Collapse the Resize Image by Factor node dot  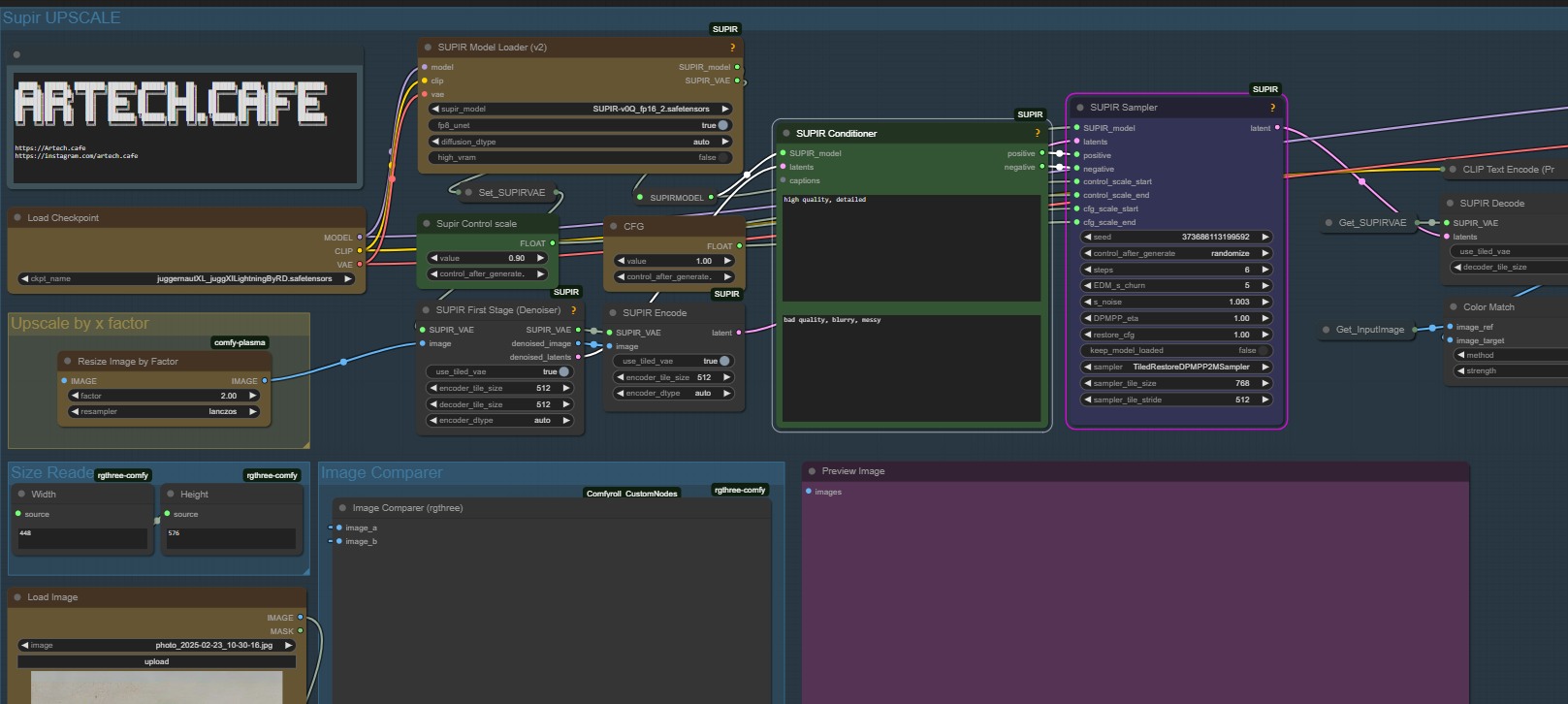point(68,362)
